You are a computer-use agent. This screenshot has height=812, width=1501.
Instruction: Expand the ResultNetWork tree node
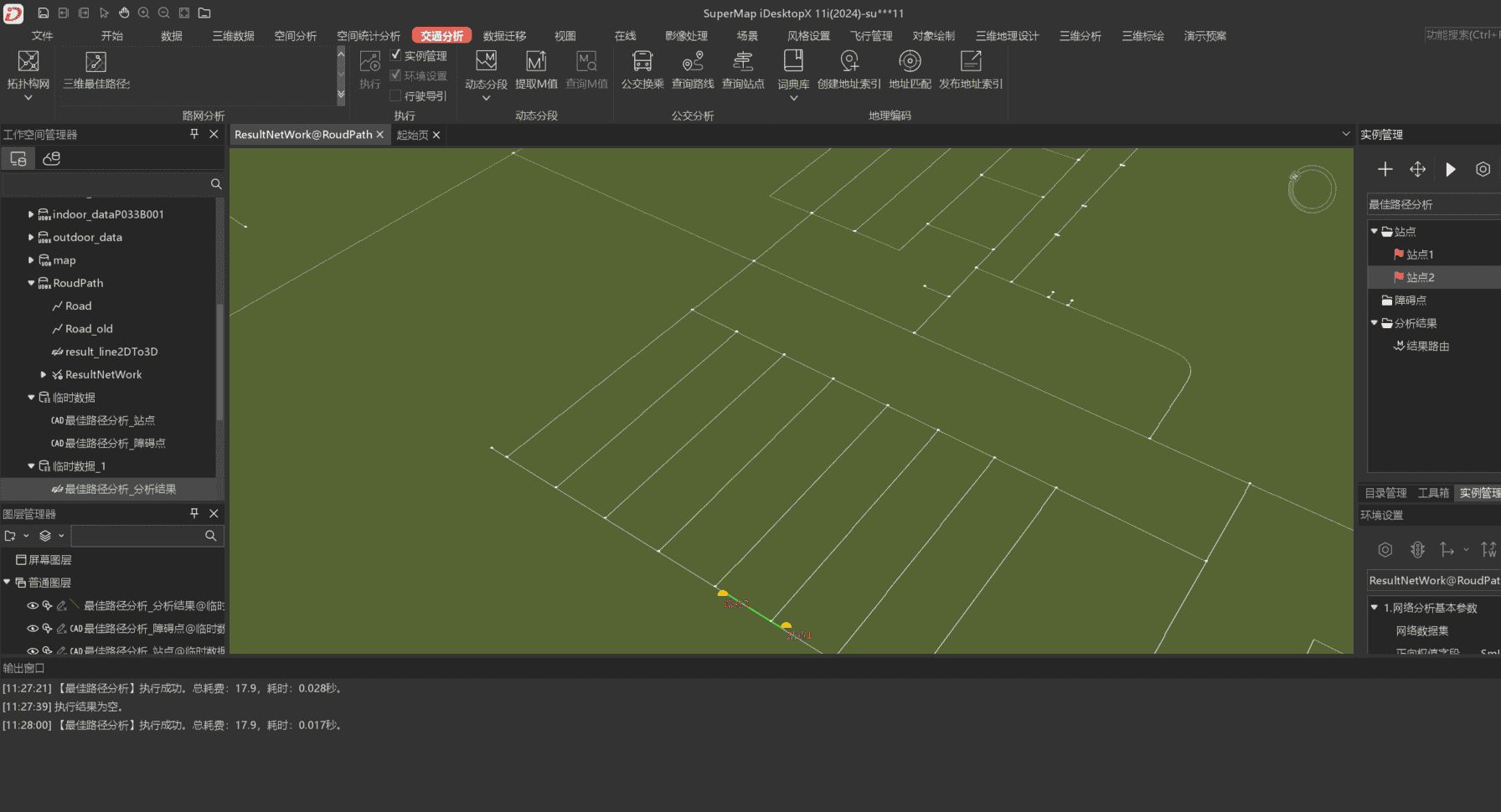click(44, 375)
